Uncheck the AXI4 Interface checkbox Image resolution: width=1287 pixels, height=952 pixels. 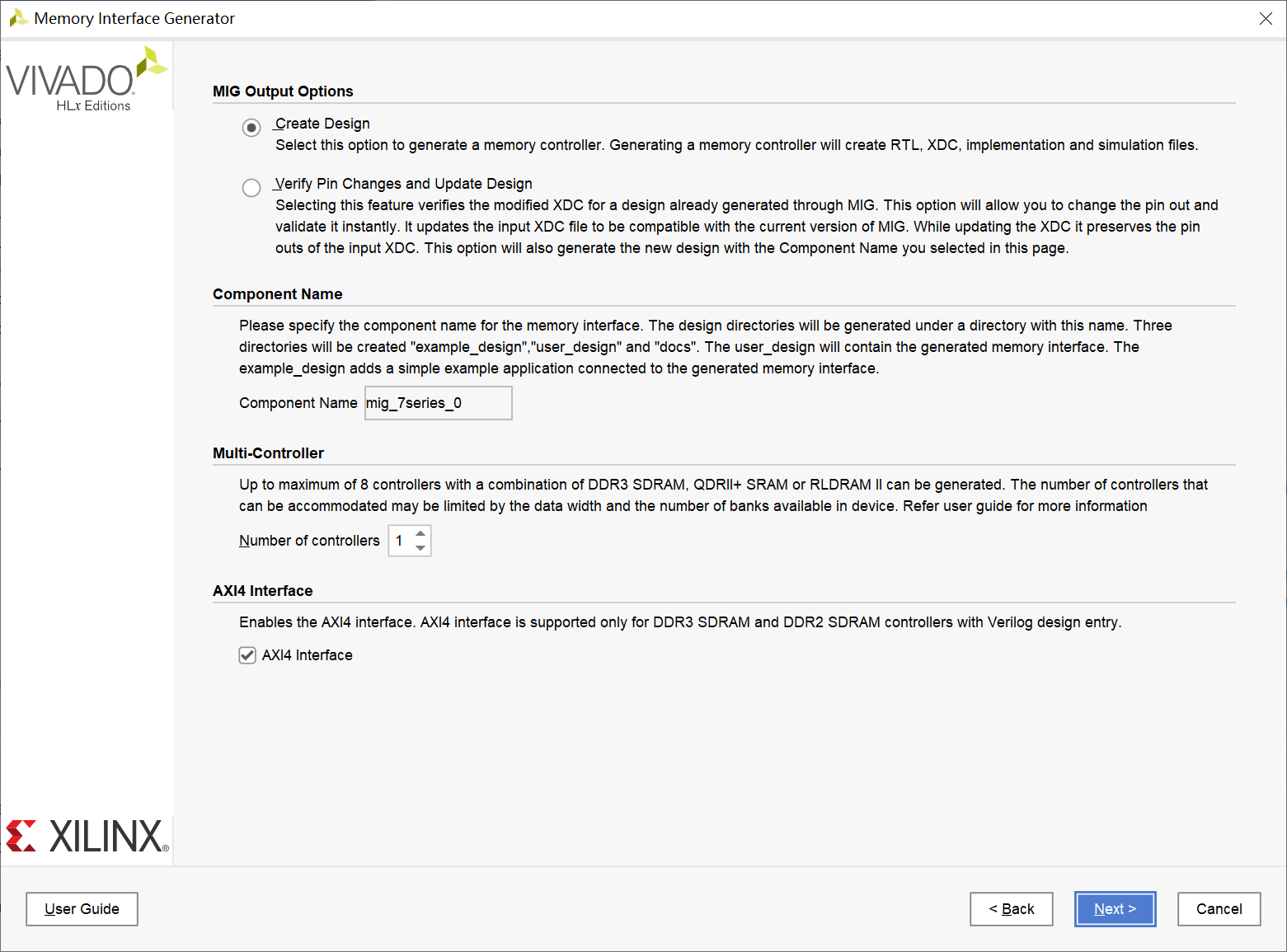point(247,655)
